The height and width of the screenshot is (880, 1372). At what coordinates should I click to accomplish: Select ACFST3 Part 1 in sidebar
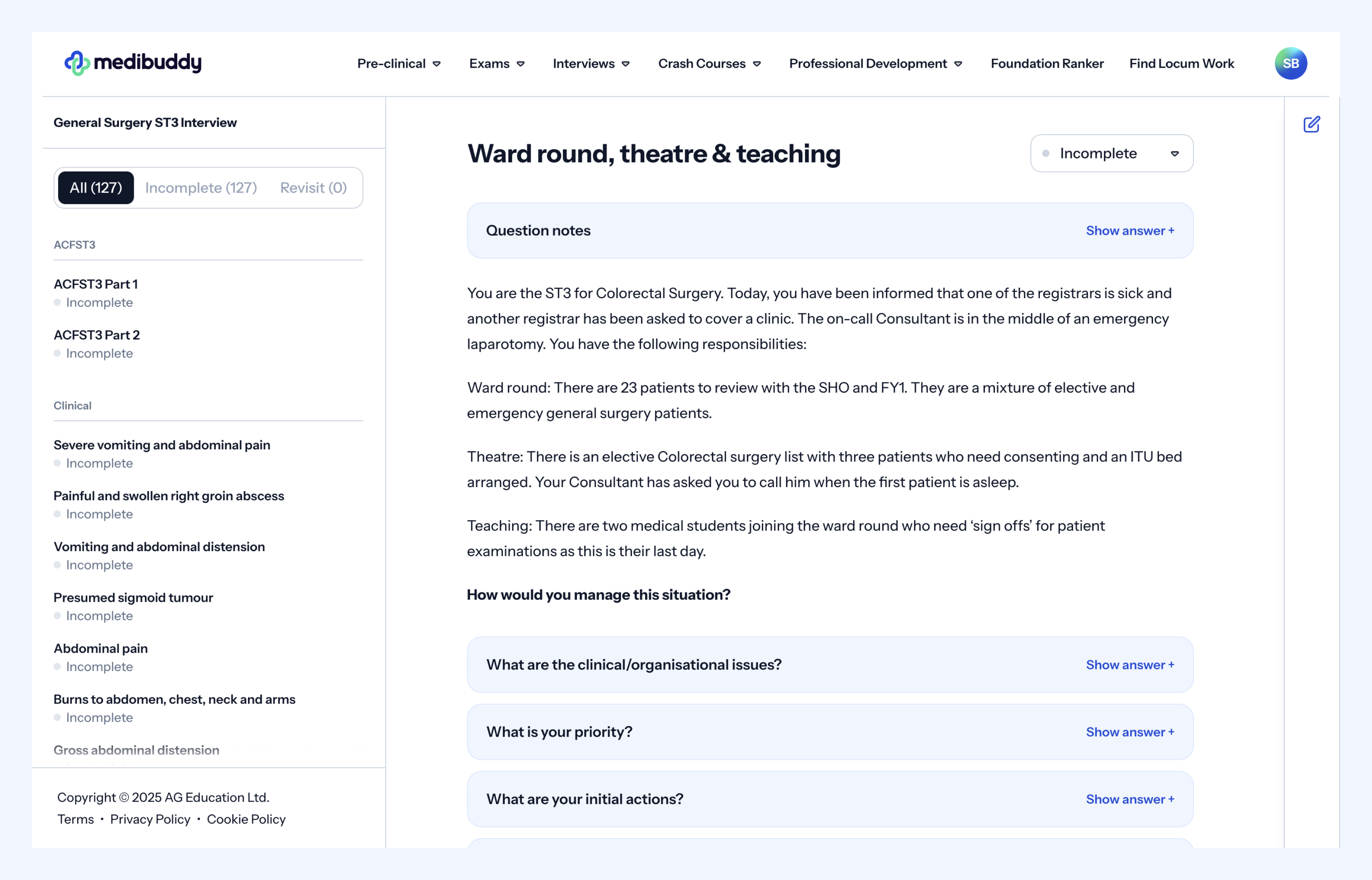click(96, 284)
